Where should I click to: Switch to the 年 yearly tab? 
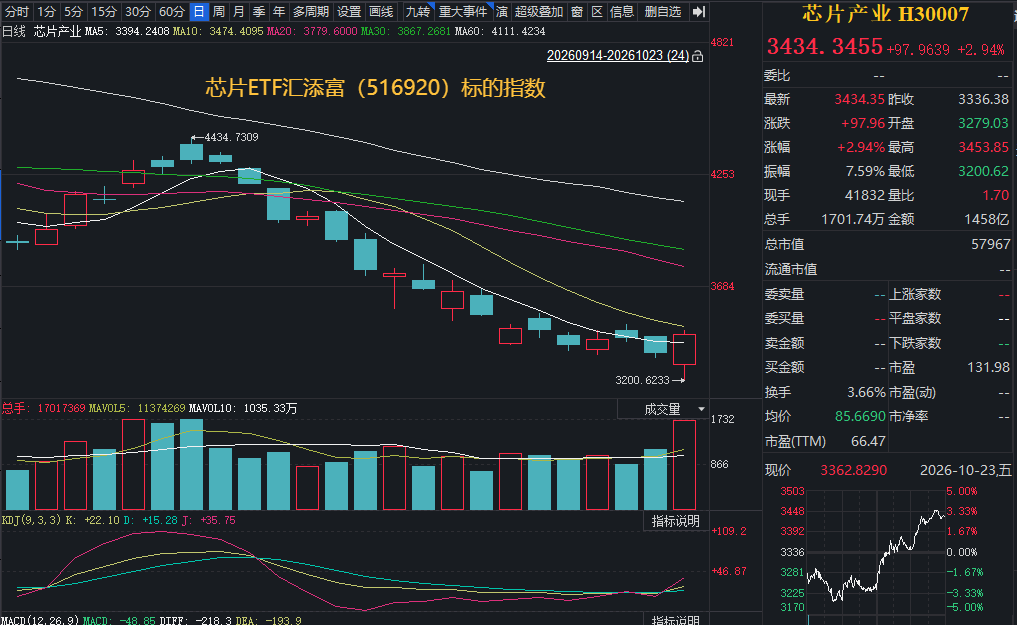point(279,12)
